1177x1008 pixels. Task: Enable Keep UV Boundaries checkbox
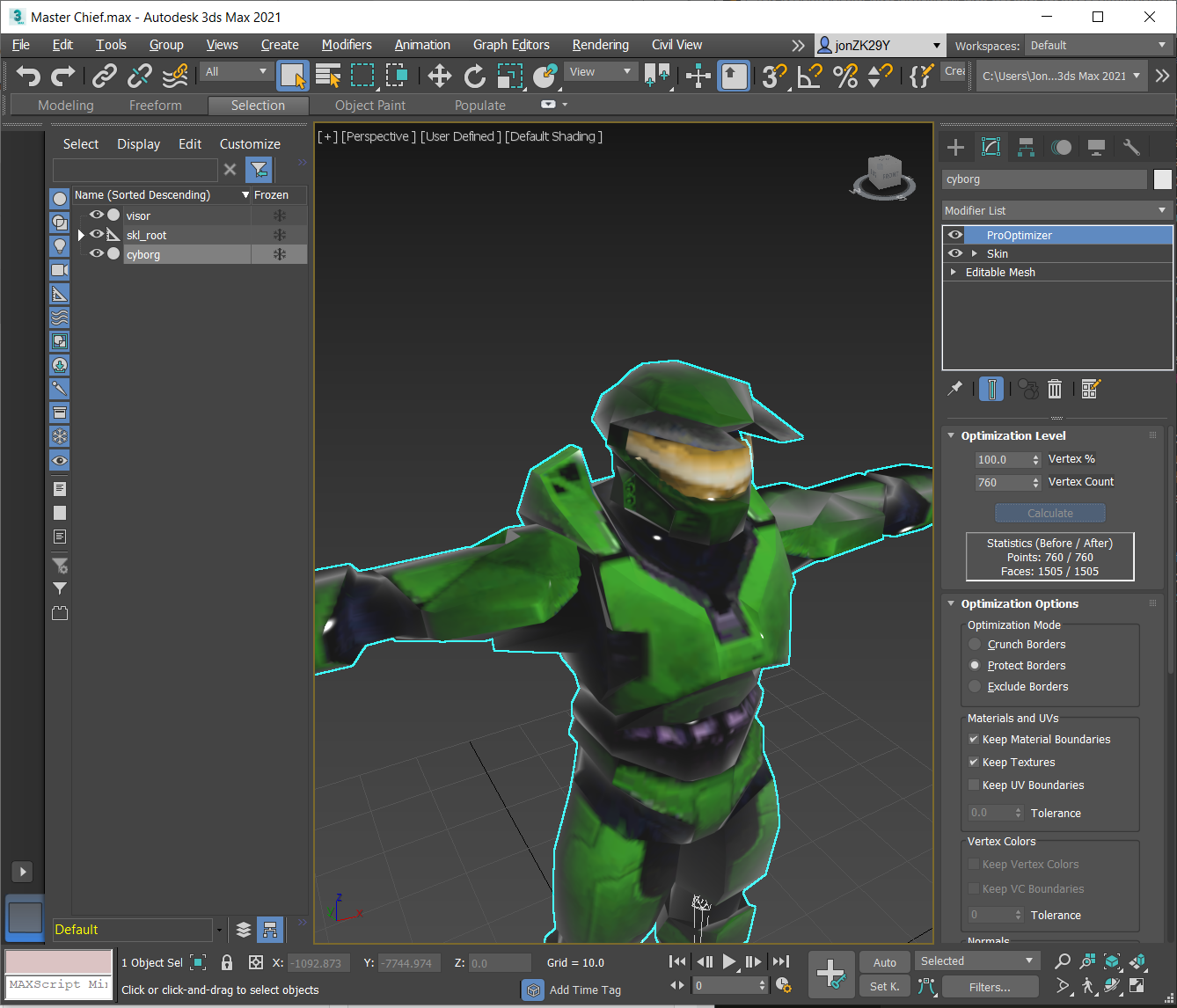pos(974,785)
